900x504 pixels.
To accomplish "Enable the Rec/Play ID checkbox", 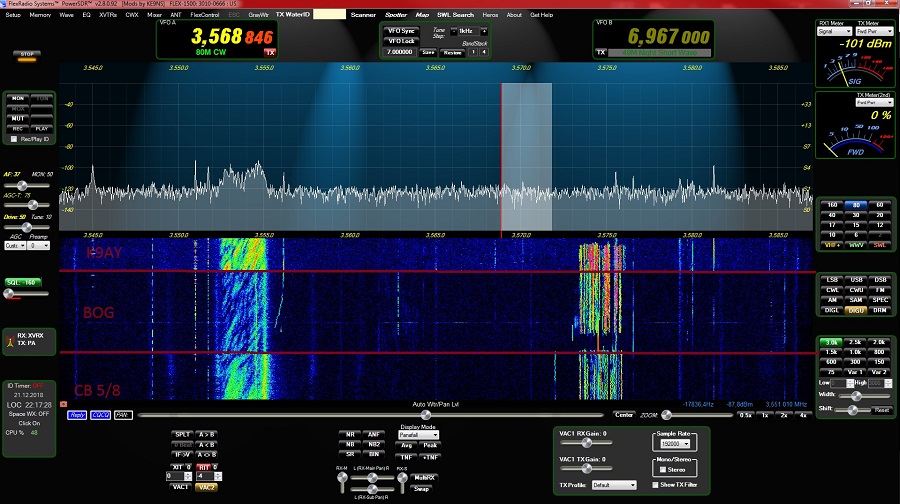I will tap(13, 139).
